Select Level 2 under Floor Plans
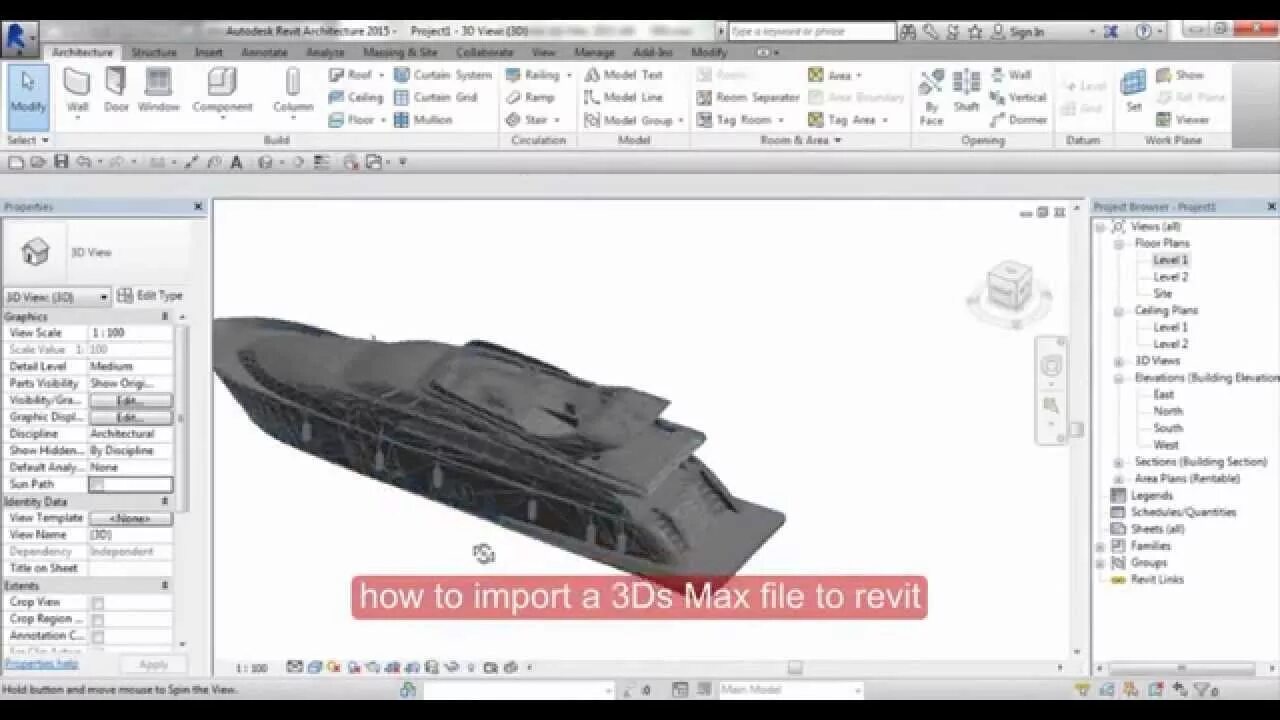Viewport: 1280px width, 720px height. click(x=1171, y=277)
